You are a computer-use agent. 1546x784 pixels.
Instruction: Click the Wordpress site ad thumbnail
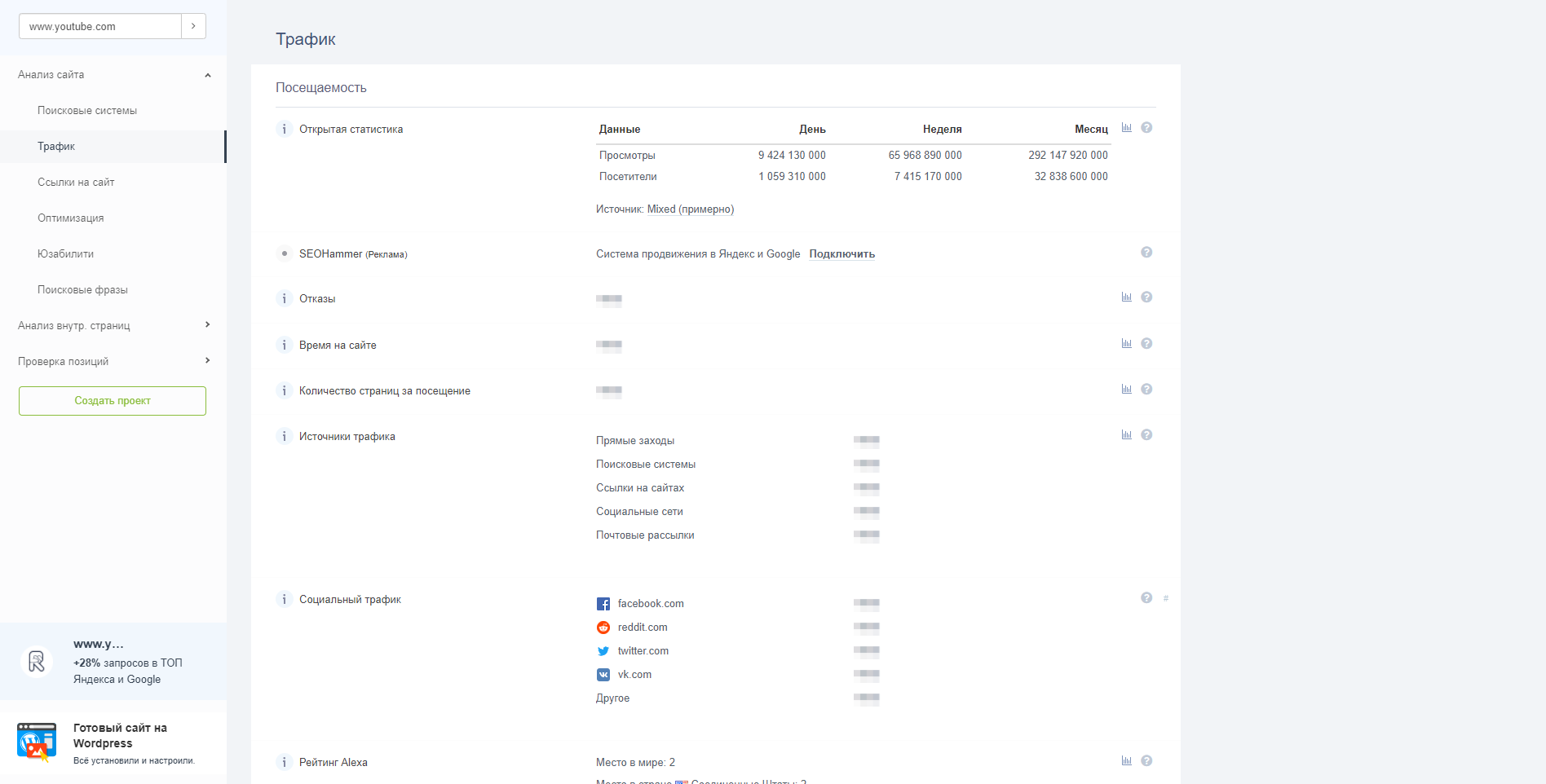(x=37, y=742)
